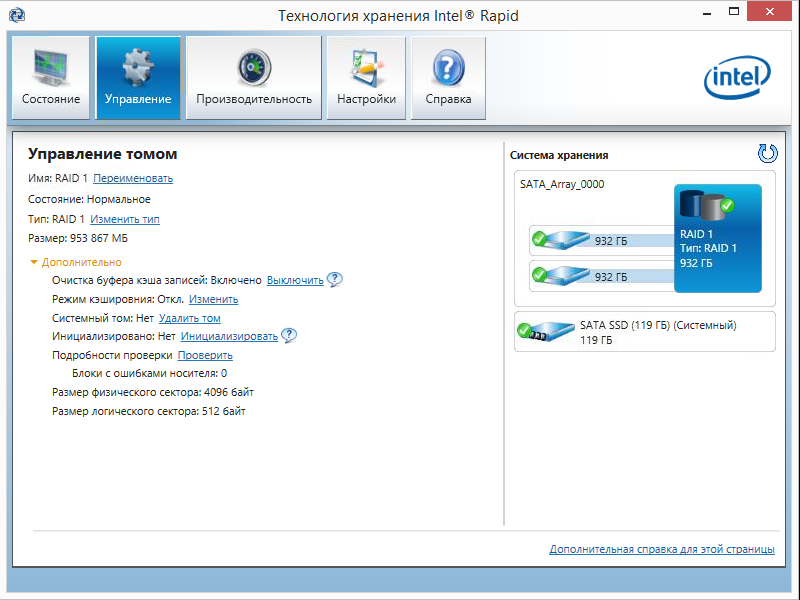Click Проверить link

[205, 356]
